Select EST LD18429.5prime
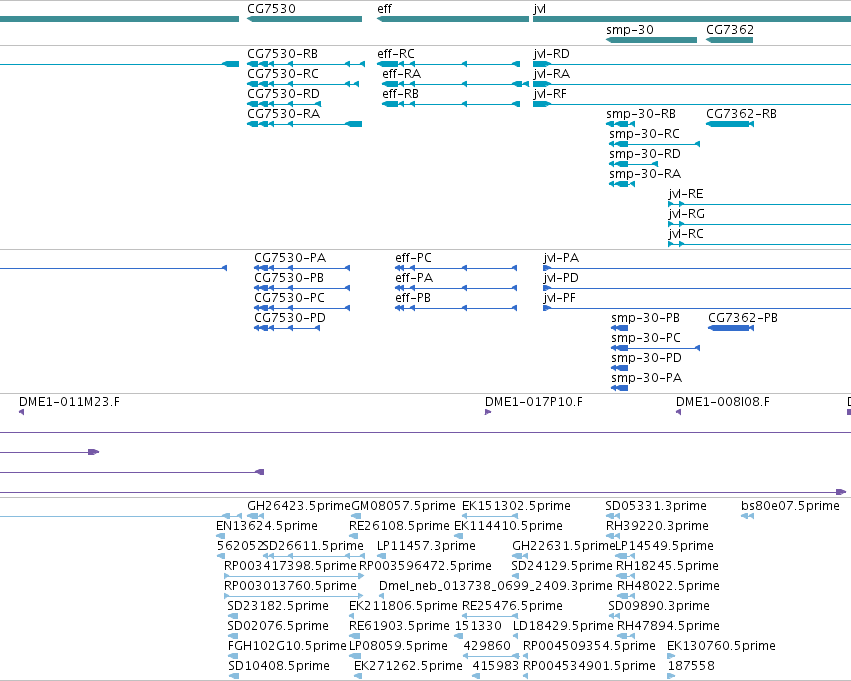This screenshot has width=851, height=681. point(516,636)
